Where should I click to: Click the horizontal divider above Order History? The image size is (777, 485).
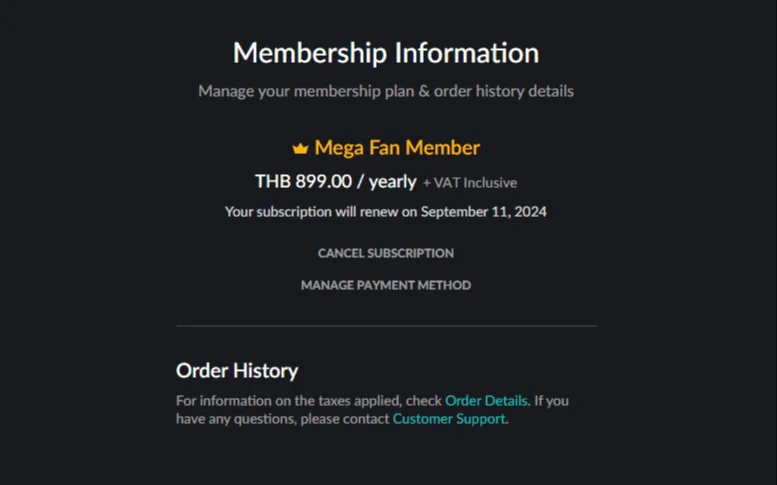386,326
